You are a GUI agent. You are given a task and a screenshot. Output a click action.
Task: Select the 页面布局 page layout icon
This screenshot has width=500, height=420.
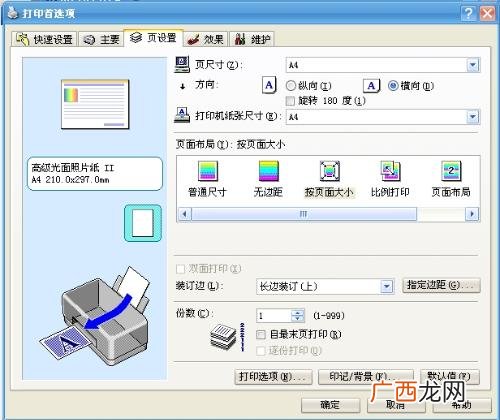click(x=451, y=171)
